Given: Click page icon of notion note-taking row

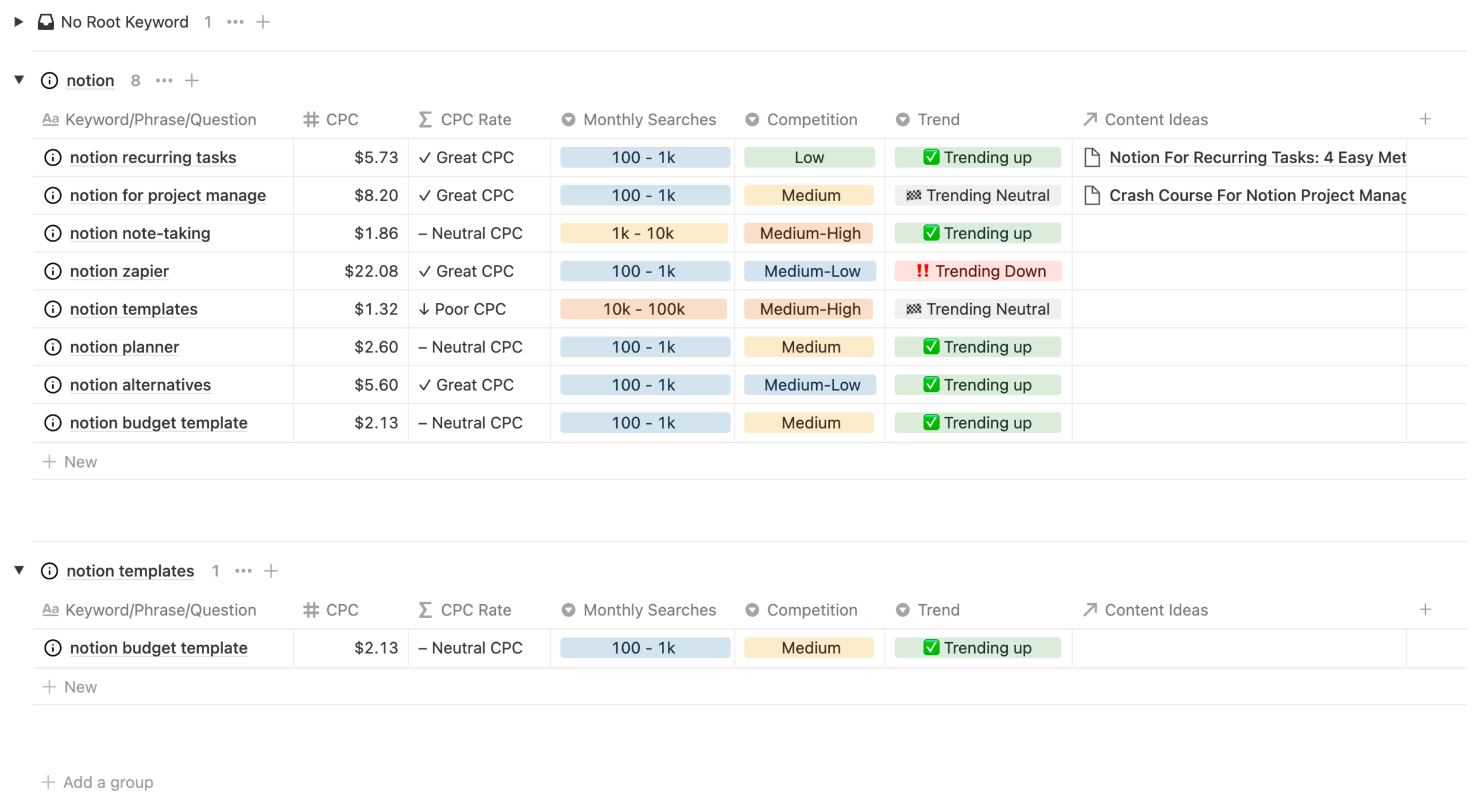Looking at the screenshot, I should (x=53, y=233).
